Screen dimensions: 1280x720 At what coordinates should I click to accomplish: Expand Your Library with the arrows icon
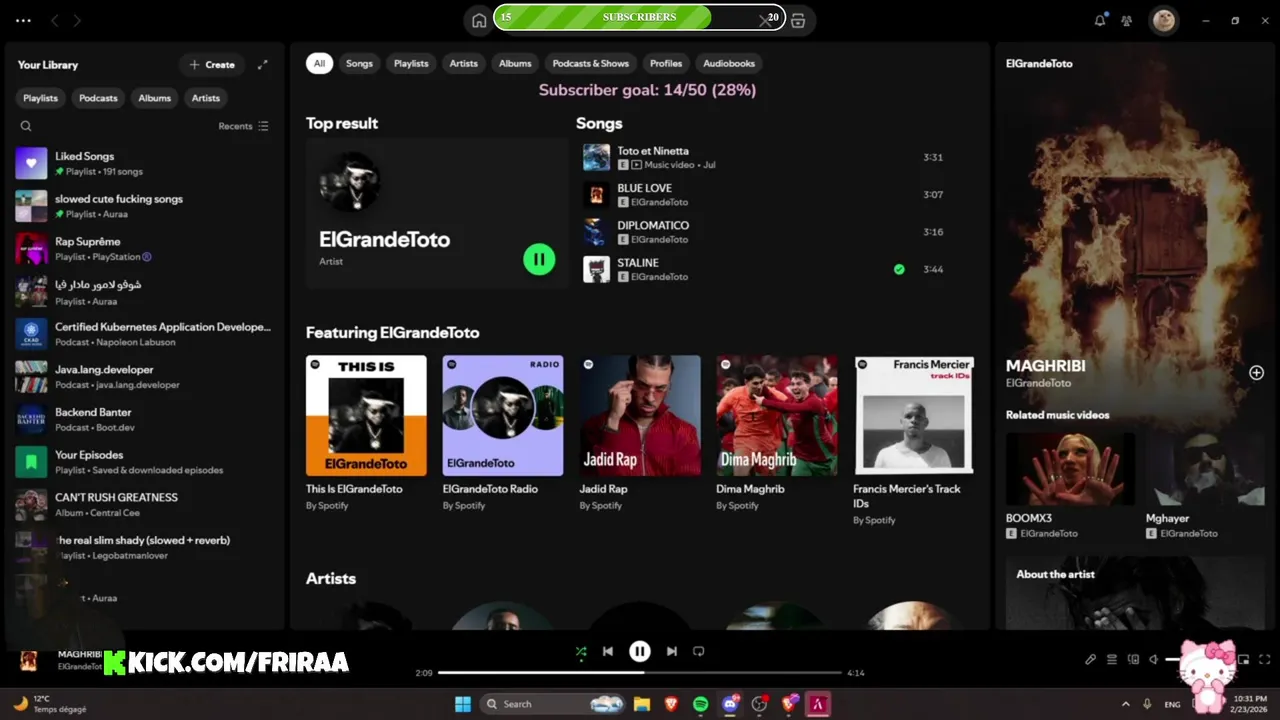point(262,65)
